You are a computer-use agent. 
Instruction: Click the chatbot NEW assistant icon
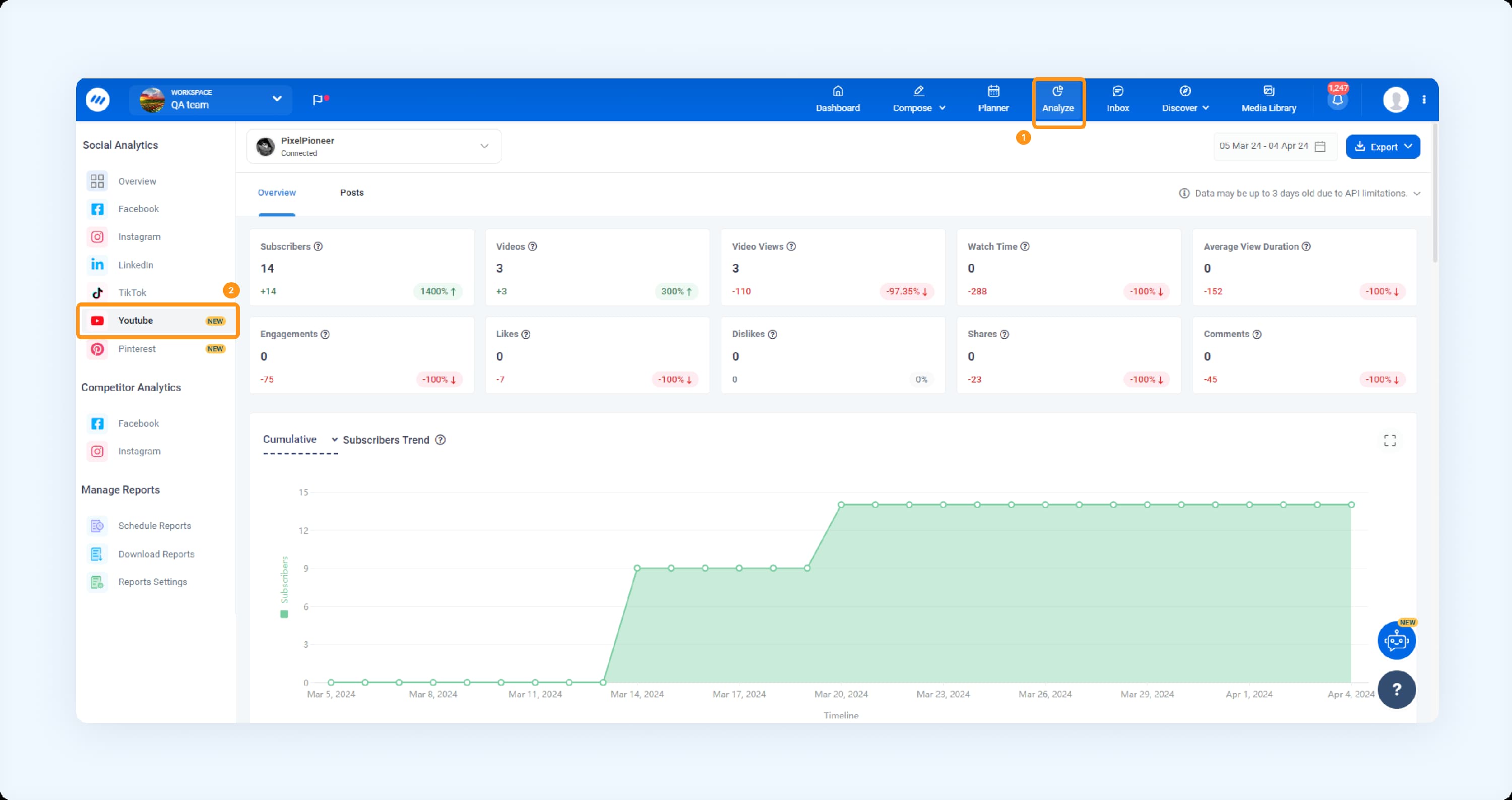click(1395, 641)
